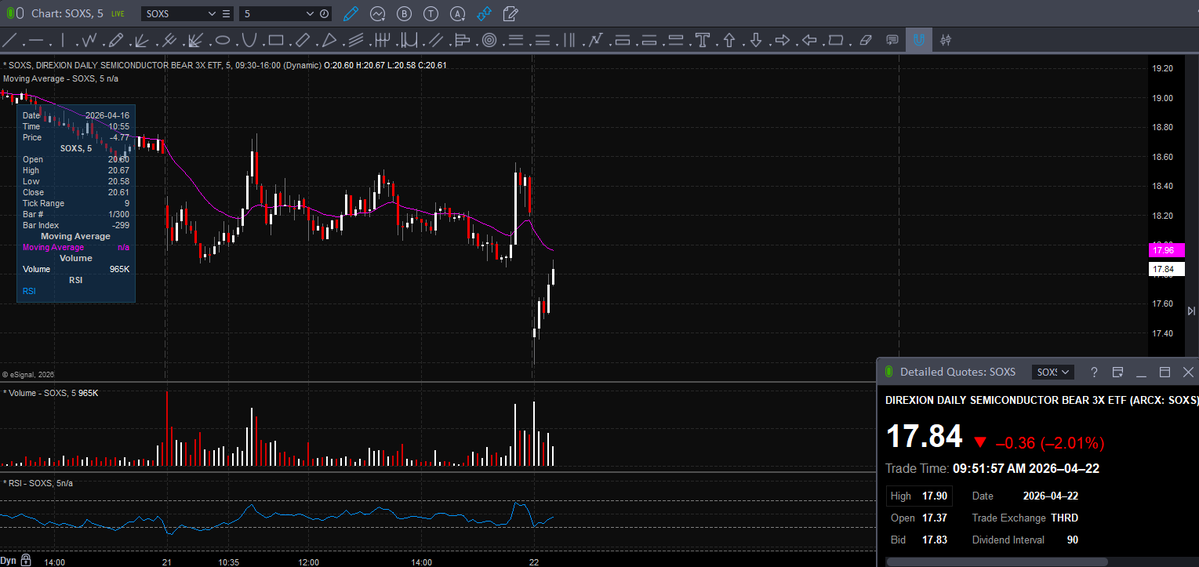Click the Open 17.37 value
The height and width of the screenshot is (567, 1199).
point(934,518)
